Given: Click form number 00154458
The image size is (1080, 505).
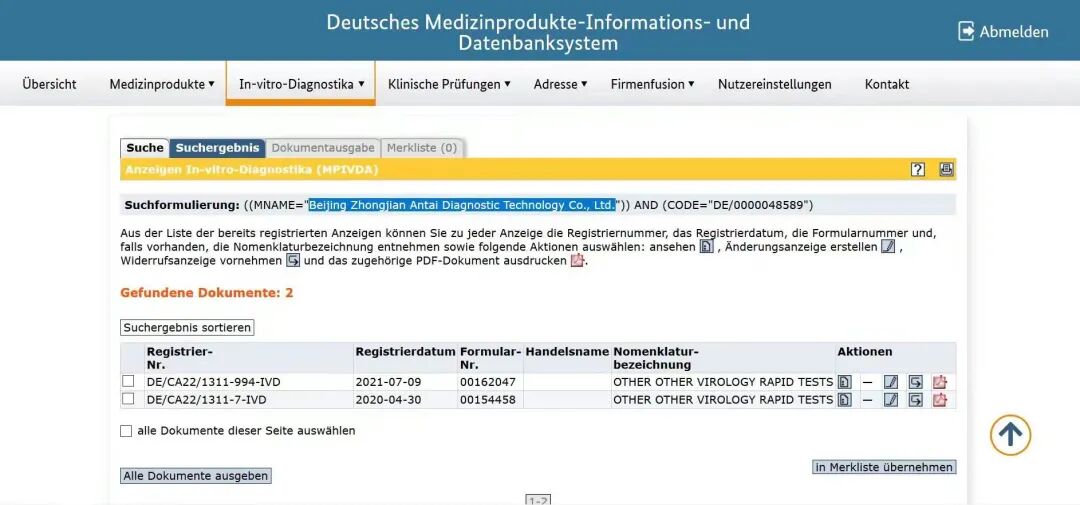Looking at the screenshot, I should point(488,400).
